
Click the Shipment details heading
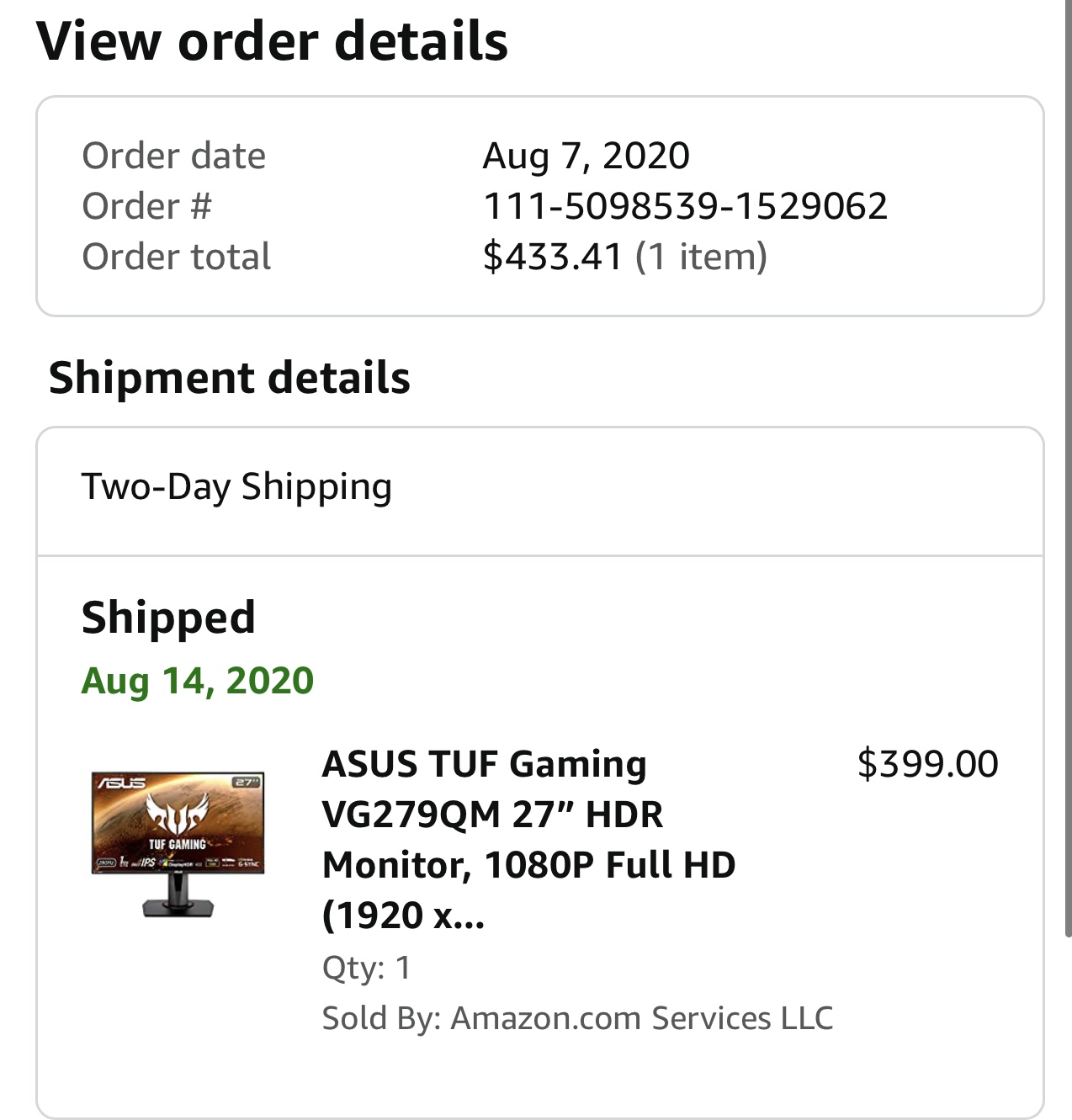230,378
